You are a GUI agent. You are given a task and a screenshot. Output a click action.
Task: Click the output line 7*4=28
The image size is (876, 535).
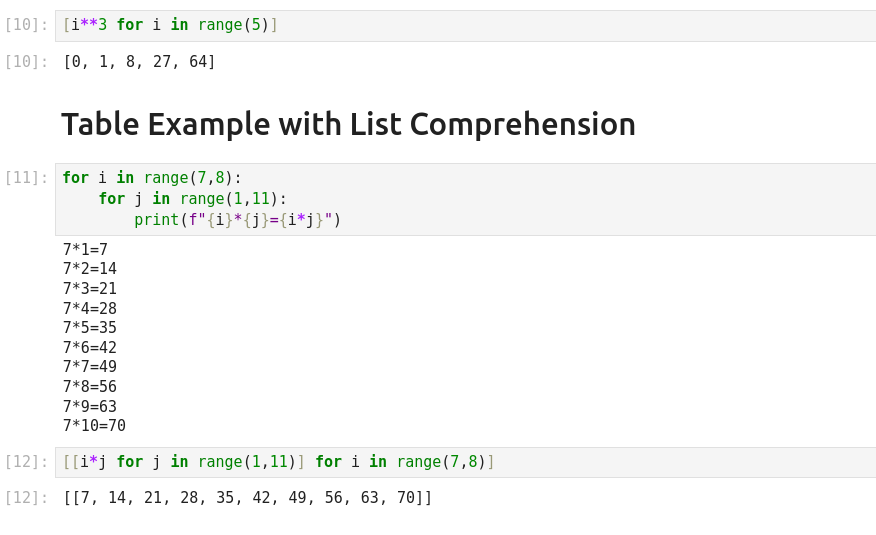point(90,309)
